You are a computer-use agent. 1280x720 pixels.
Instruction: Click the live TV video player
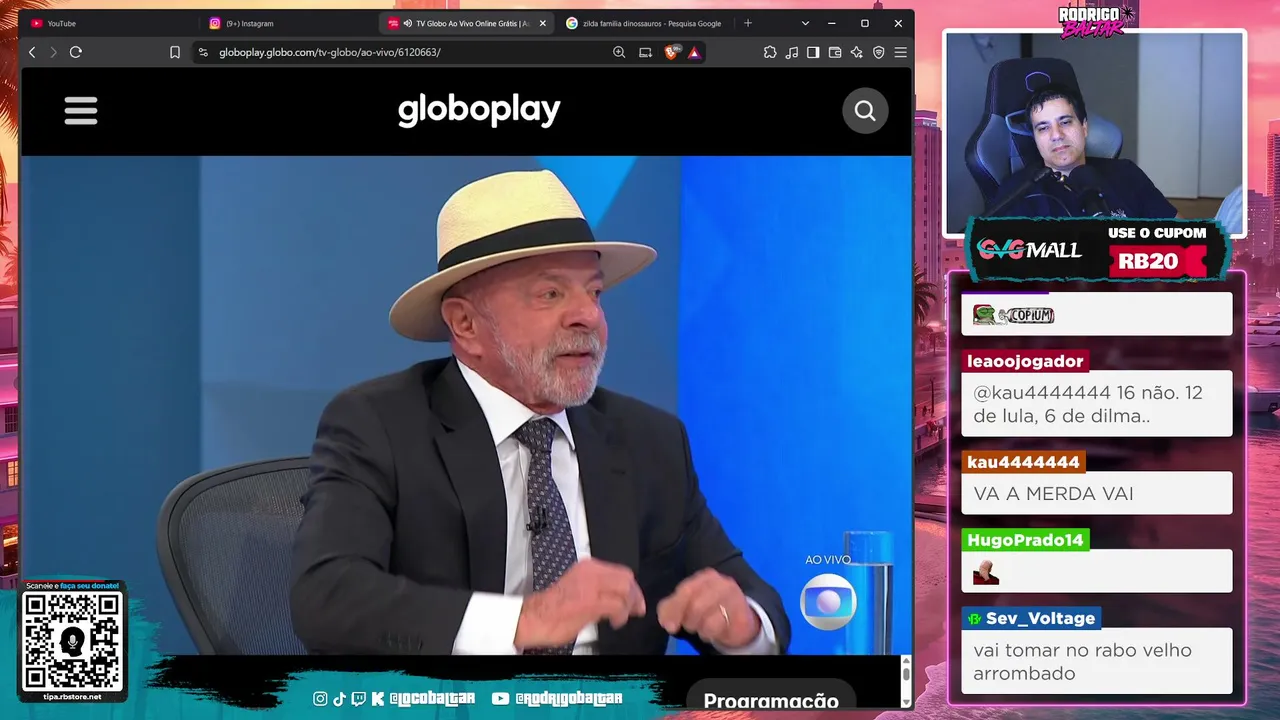click(466, 405)
